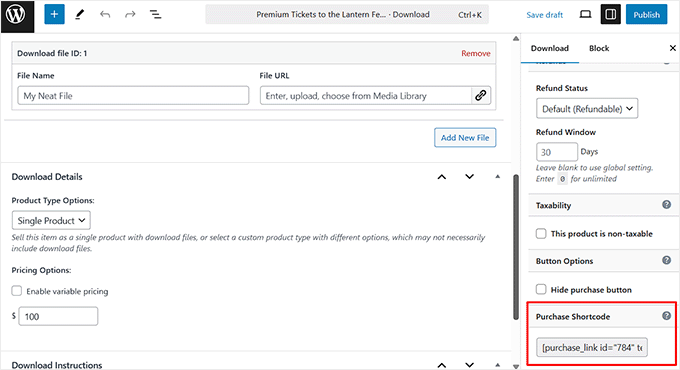Select the Purchase Shortcode text field
Viewport: 680px width, 370px height.
coord(592,347)
